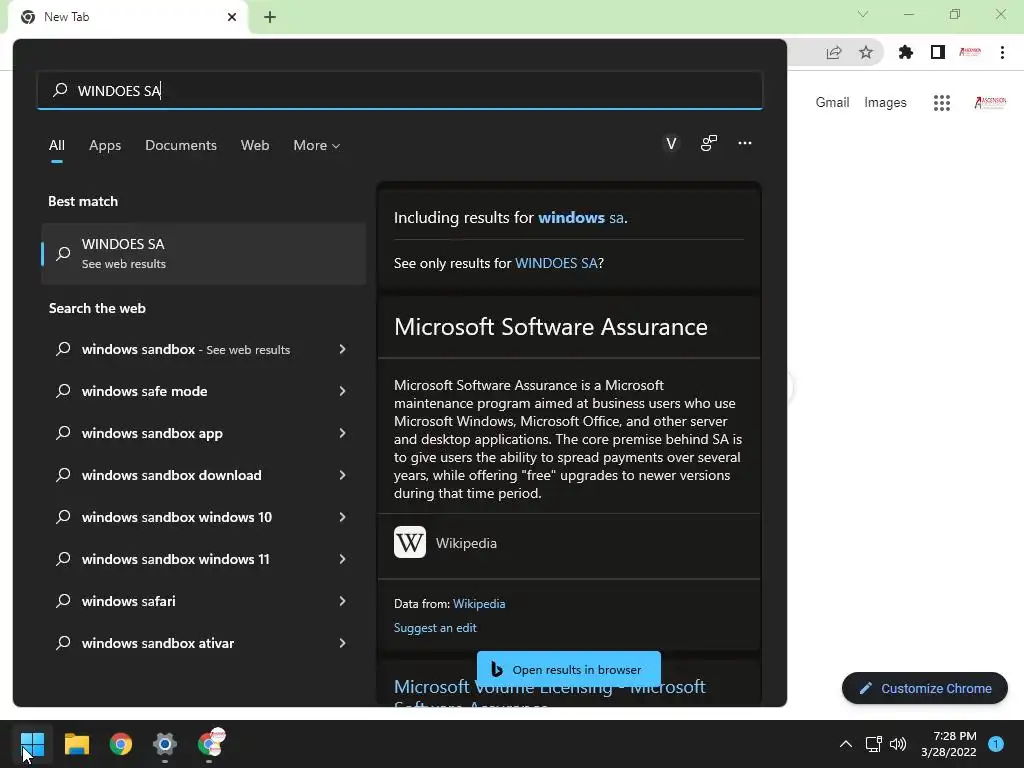Screen dimensions: 1024x768
Task: Close the New Tab tab
Action: pyautogui.click(x=232, y=17)
